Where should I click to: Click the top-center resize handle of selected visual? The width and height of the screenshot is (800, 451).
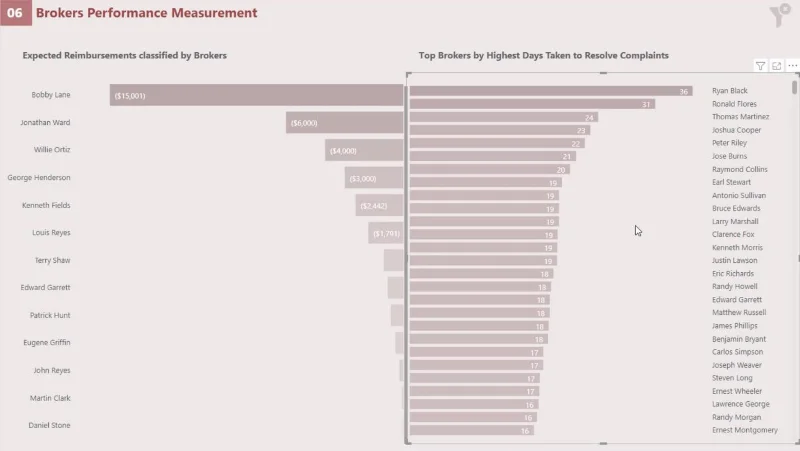click(603, 73)
